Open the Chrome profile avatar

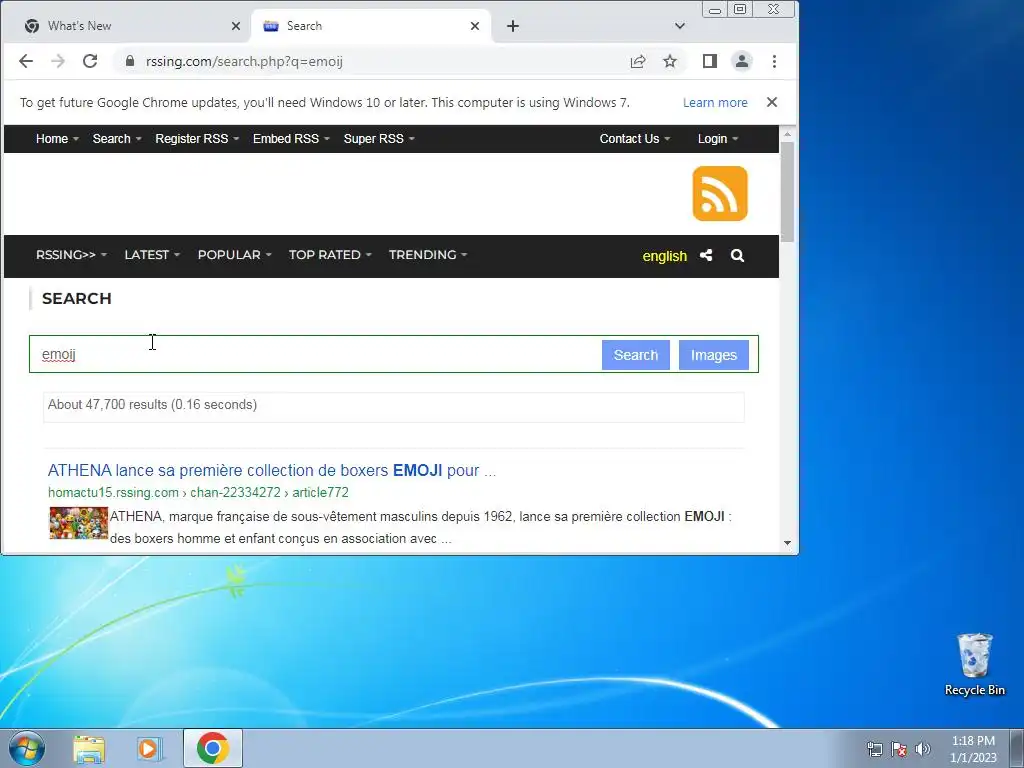point(742,61)
